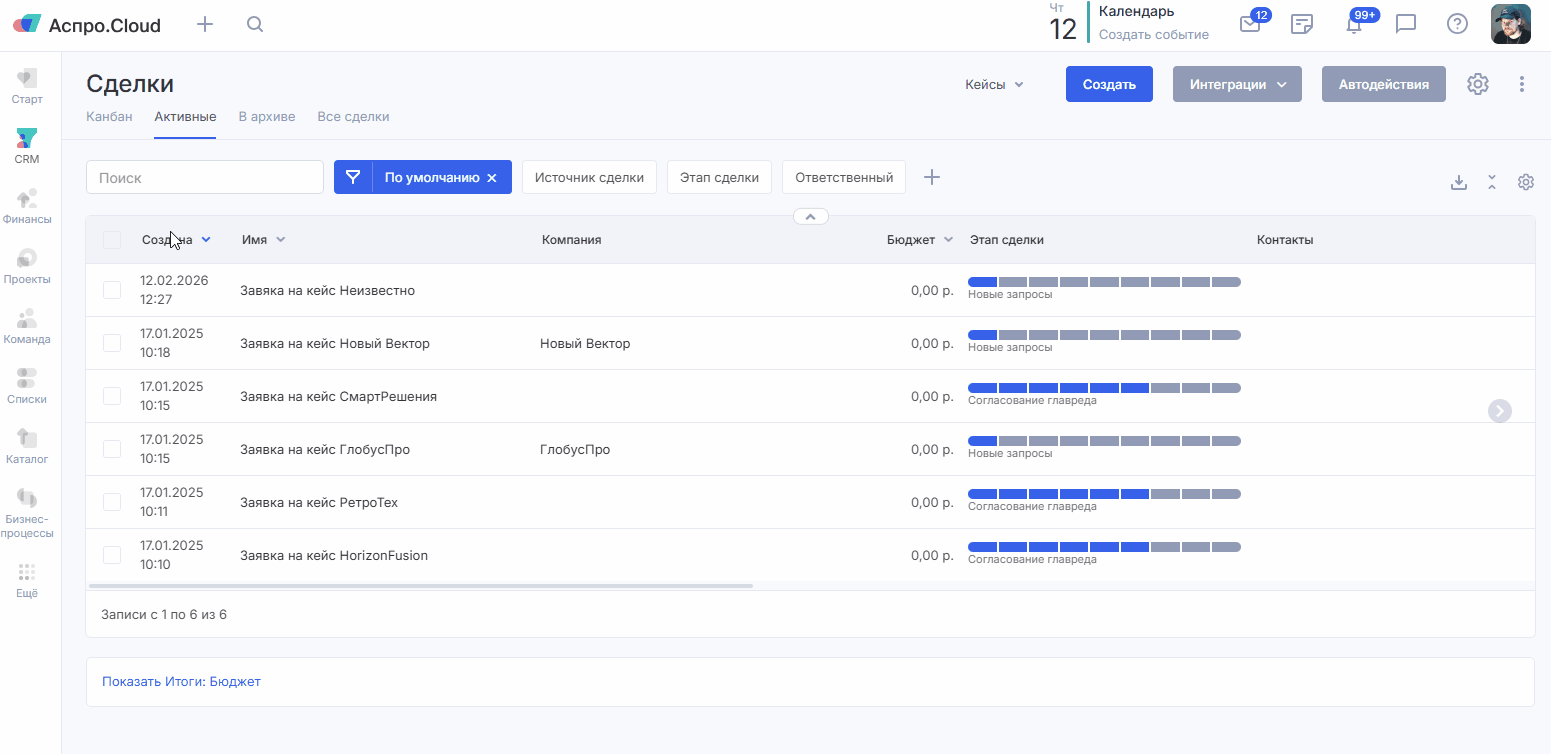
Task: Open the В архиве tab
Action: tap(266, 117)
